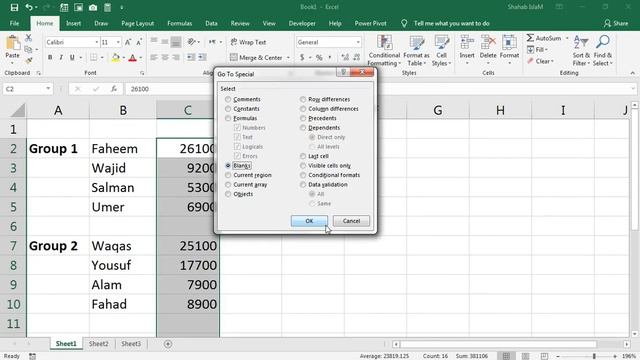Open the General number format dropdown
This screenshot has height=360, width=640.
click(358, 42)
